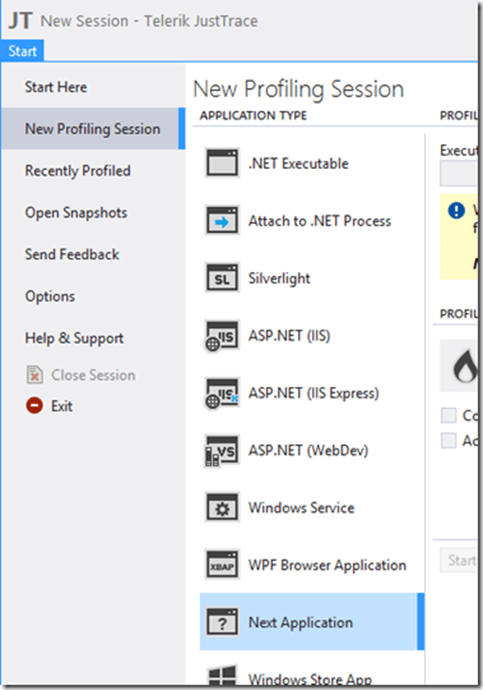The image size is (483, 690).
Task: Select the WPF Browser Application XBAP icon
Action: coord(222,565)
